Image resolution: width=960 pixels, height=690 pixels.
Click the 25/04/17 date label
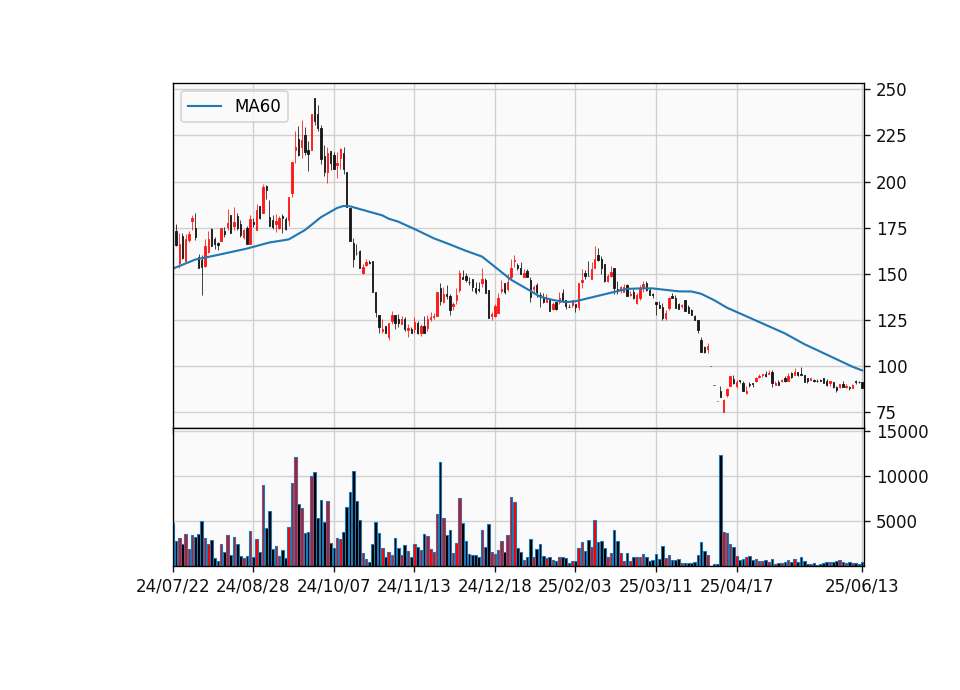[737, 586]
